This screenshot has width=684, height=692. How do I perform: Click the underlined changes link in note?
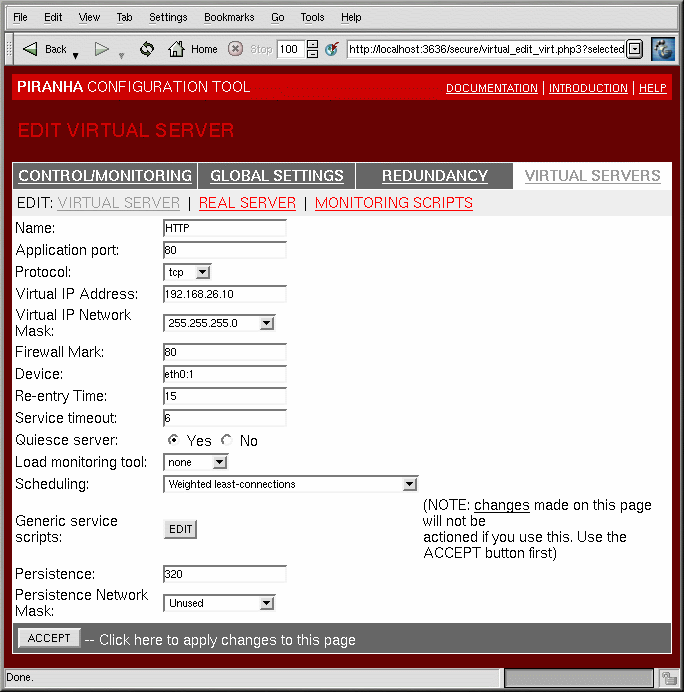pos(501,505)
